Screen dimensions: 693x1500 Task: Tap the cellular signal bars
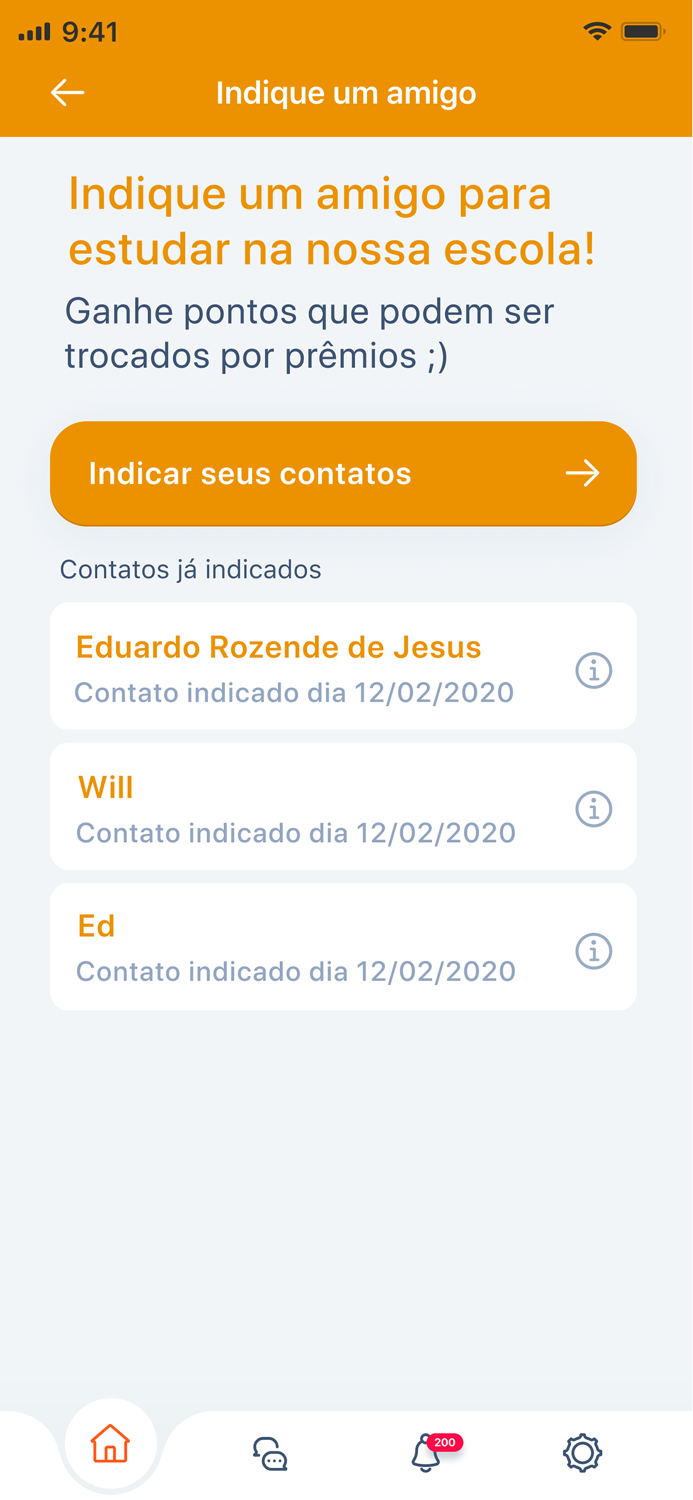pos(33,31)
